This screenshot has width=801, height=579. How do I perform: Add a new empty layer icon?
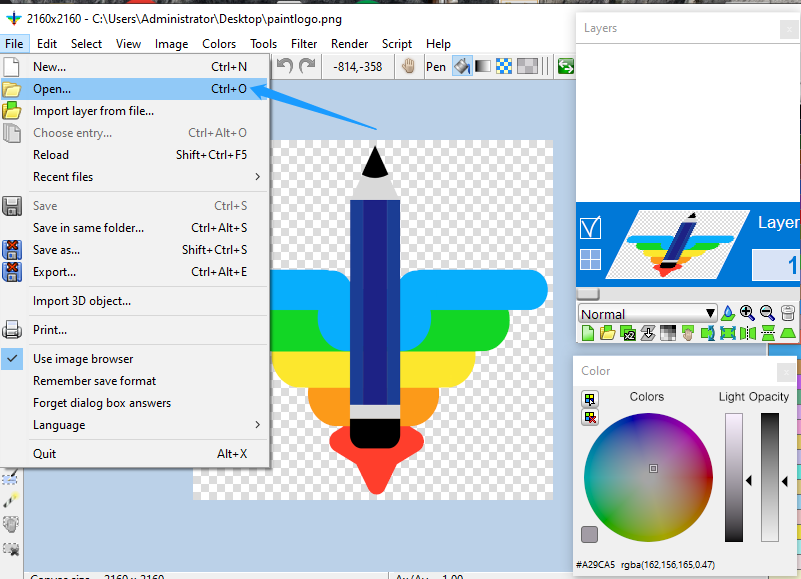pyautogui.click(x=588, y=333)
